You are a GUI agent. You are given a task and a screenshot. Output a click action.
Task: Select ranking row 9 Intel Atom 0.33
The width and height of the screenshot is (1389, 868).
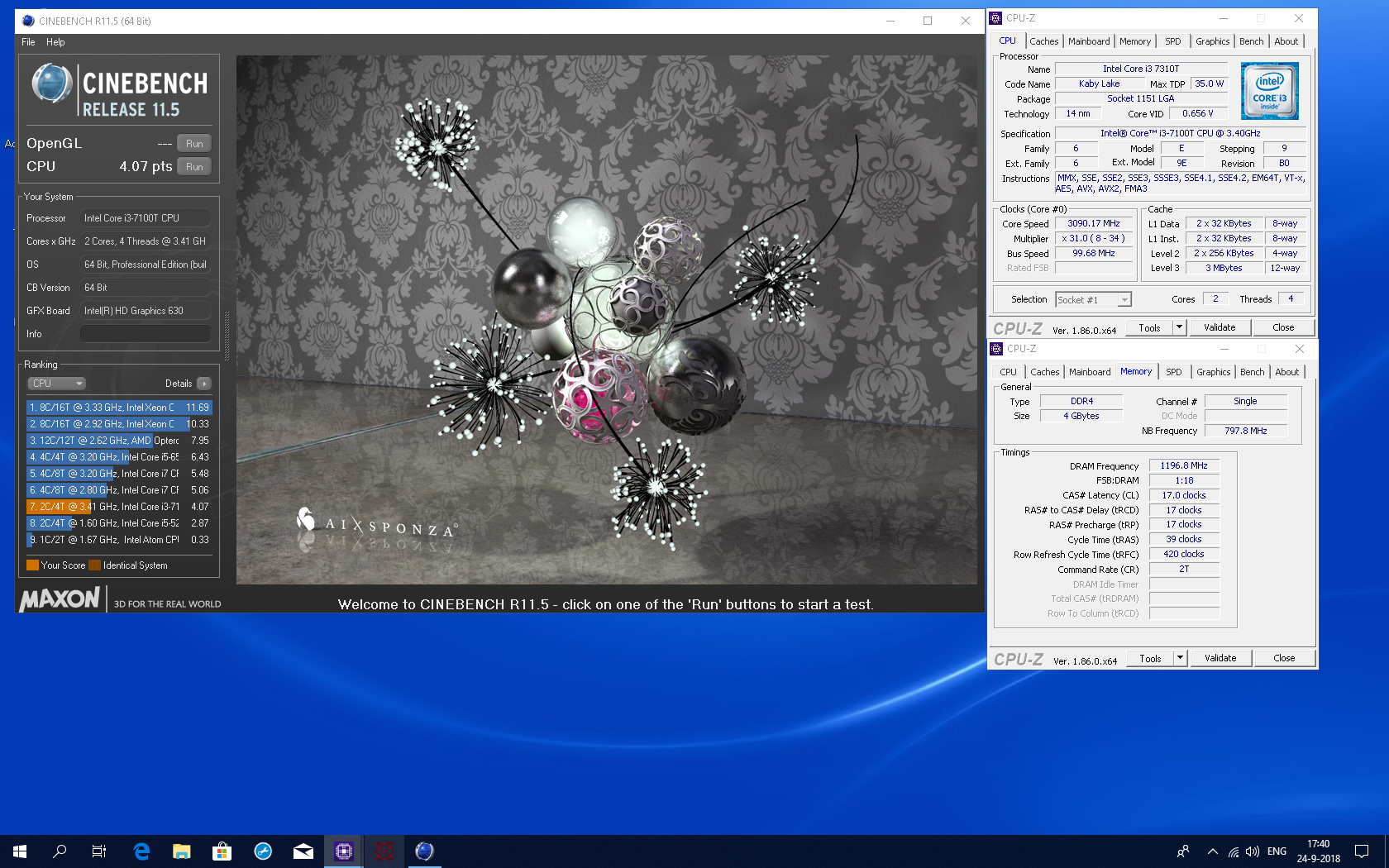coord(119,540)
